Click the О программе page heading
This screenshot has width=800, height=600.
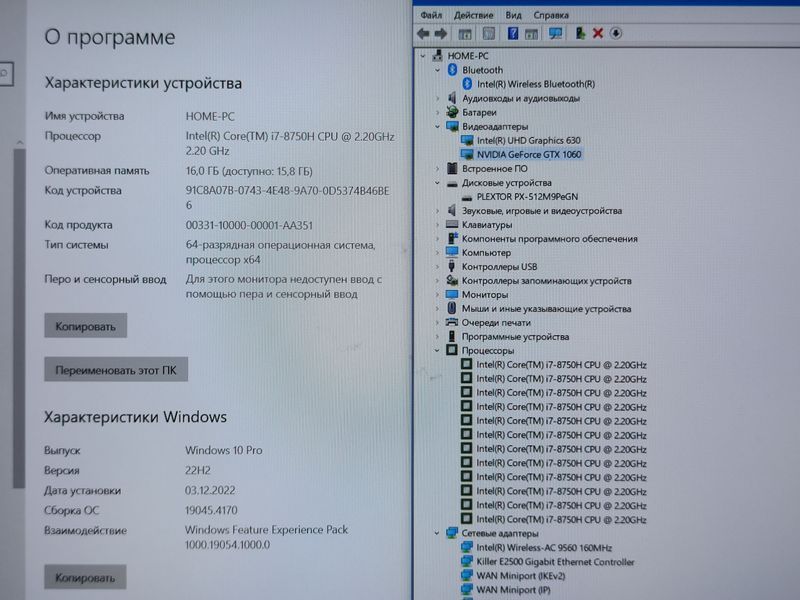[x=110, y=37]
